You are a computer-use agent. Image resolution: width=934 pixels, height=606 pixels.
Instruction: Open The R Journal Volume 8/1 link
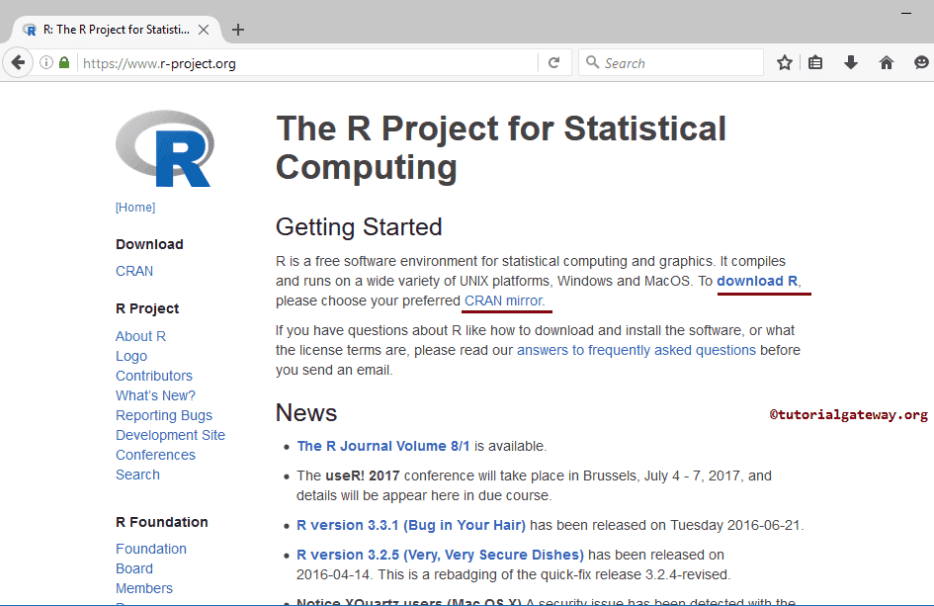tap(383, 446)
